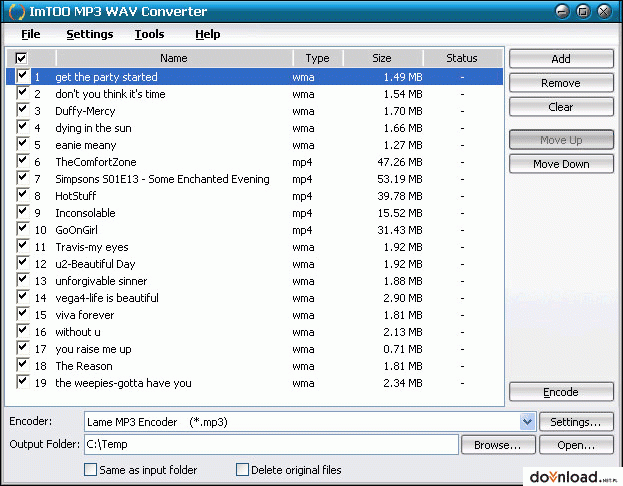Open the File menu

coord(31,34)
